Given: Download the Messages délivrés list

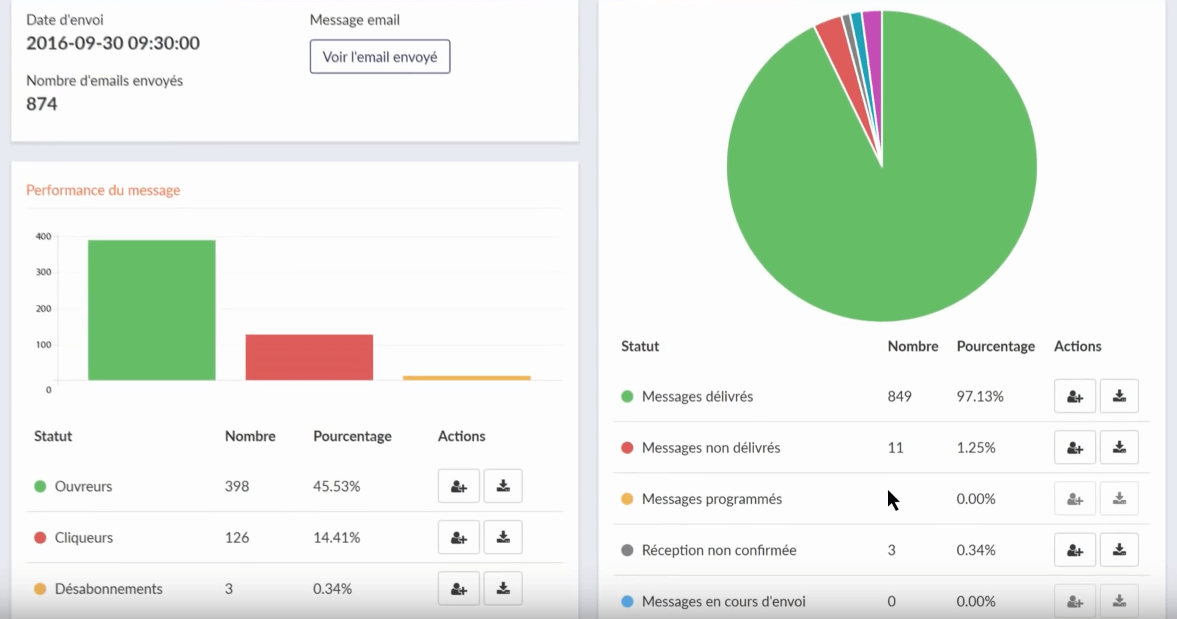Looking at the screenshot, I should [1119, 396].
